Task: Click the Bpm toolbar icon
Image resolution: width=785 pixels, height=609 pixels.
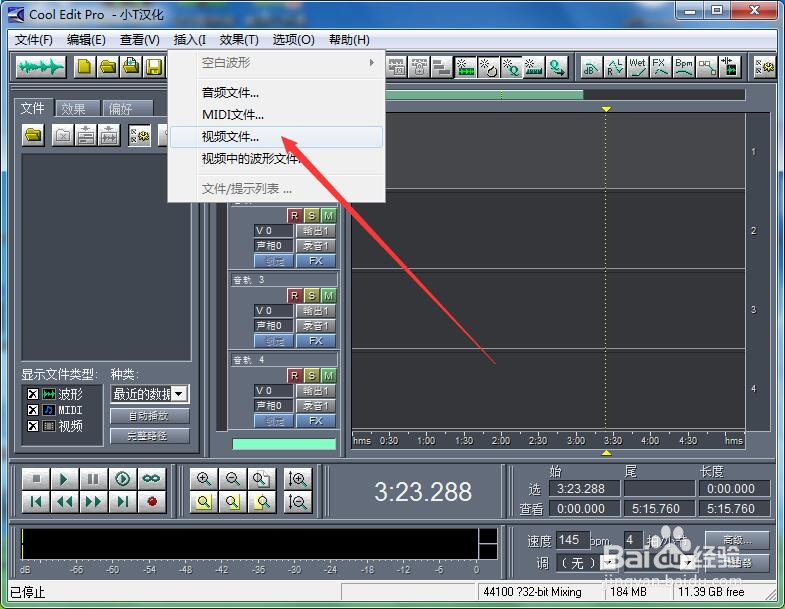Action: 683,67
